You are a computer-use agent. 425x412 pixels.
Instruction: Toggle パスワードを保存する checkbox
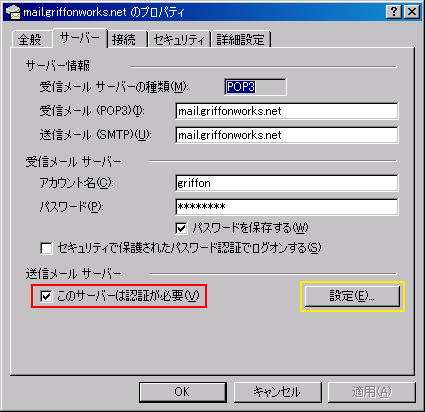tap(181, 228)
